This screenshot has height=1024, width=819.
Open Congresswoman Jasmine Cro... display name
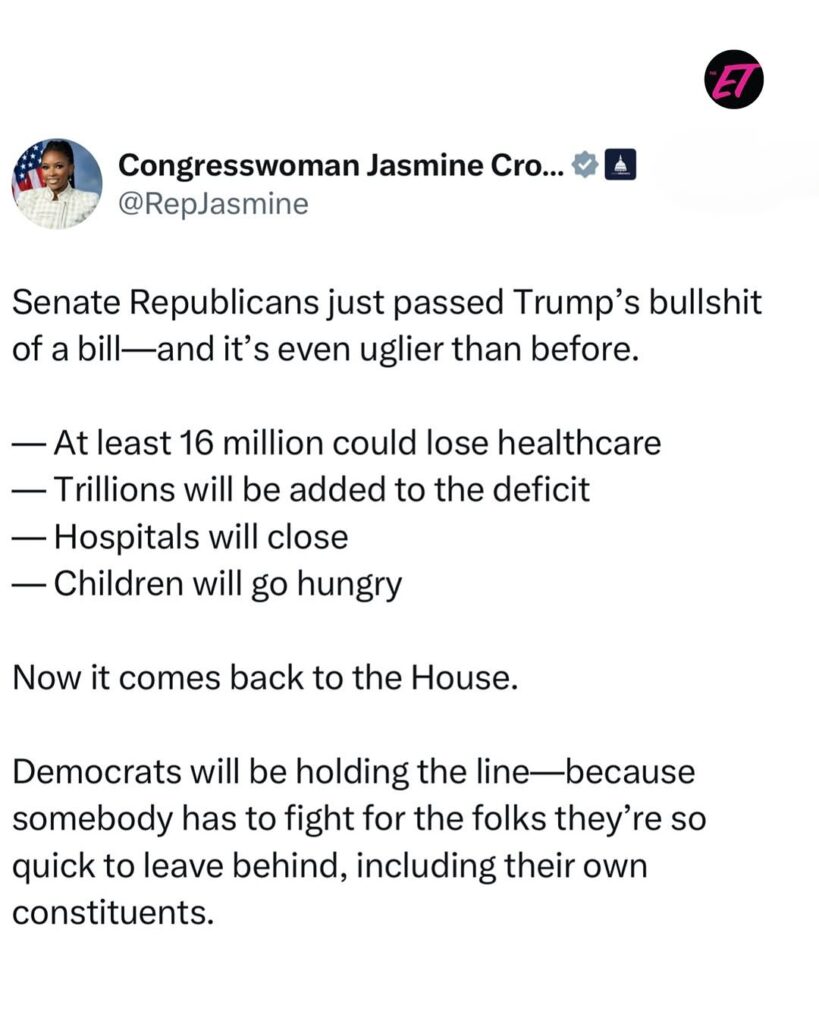[x=340, y=167]
